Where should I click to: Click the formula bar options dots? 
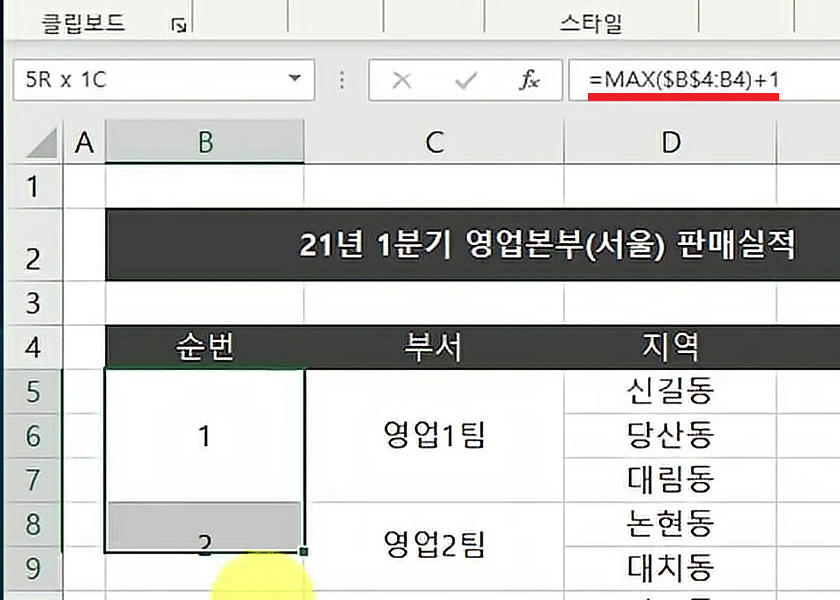[342, 80]
